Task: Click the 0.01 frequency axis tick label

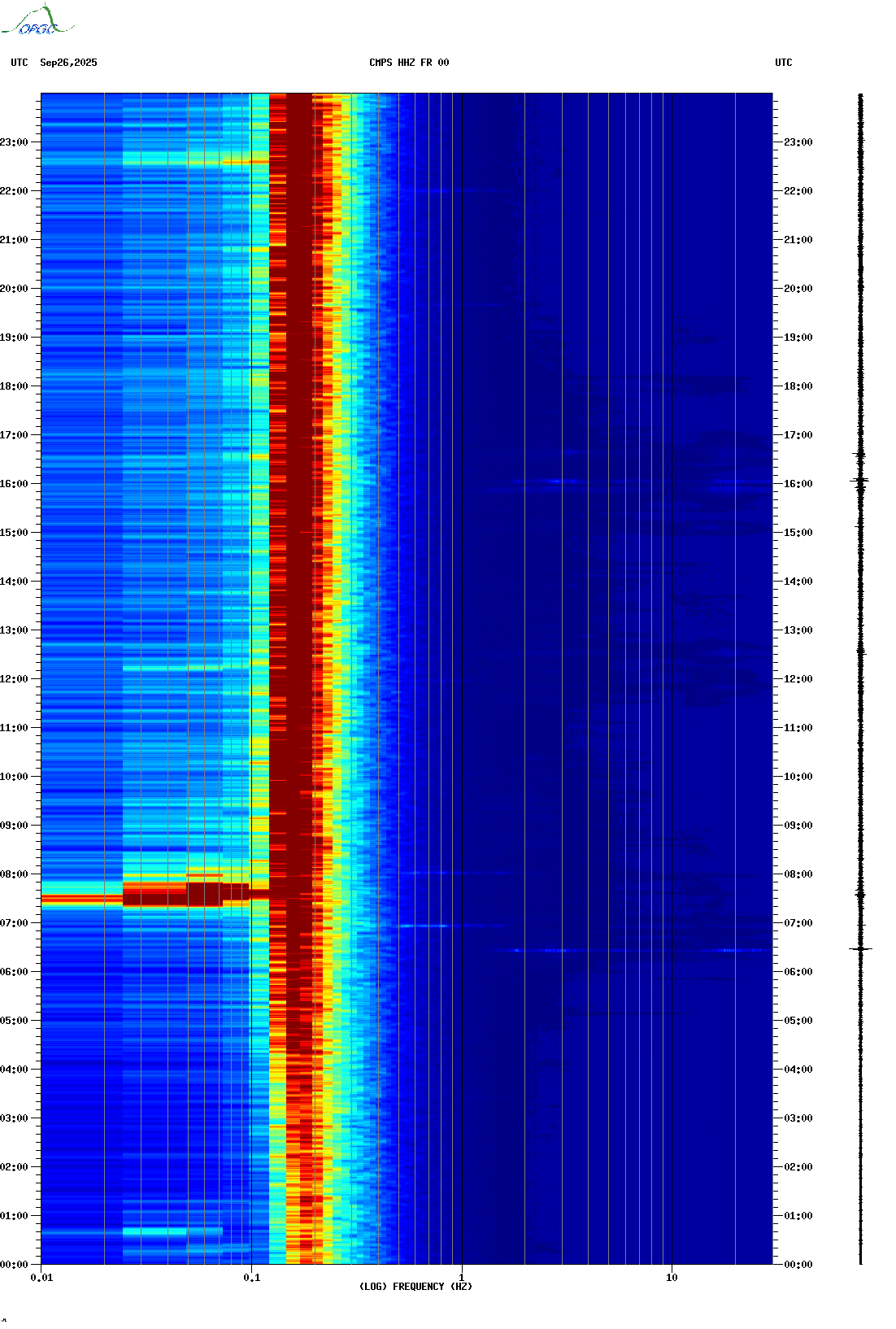Action: (41, 1278)
